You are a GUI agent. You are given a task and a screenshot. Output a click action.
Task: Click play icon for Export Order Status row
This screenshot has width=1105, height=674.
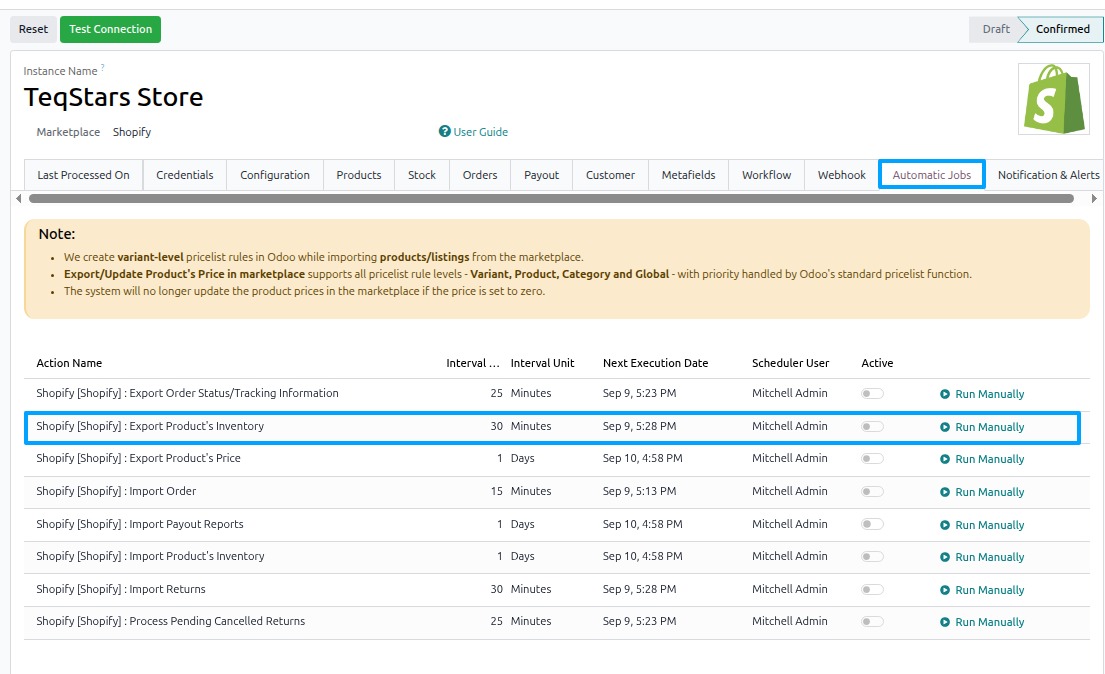pyautogui.click(x=945, y=394)
